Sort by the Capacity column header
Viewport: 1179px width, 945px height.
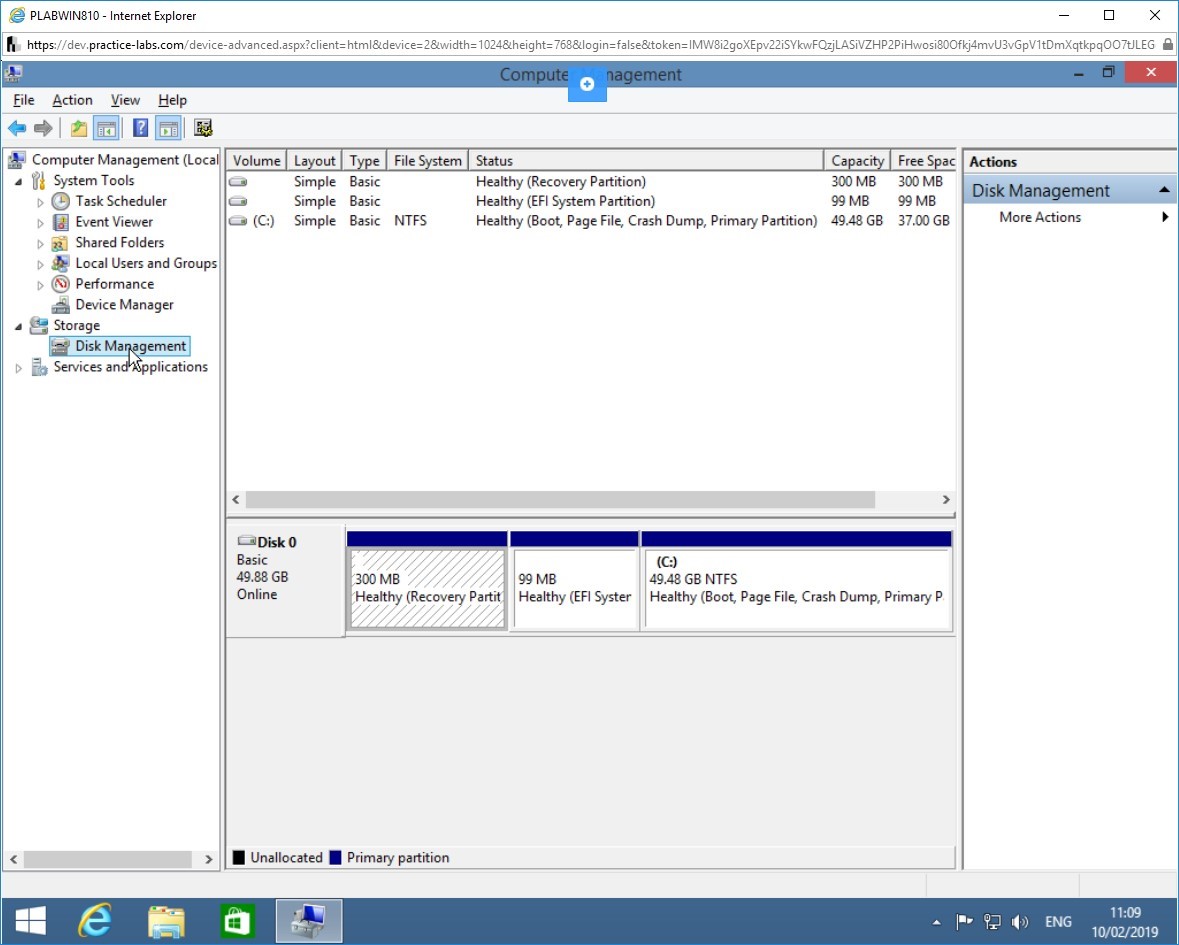click(x=857, y=161)
